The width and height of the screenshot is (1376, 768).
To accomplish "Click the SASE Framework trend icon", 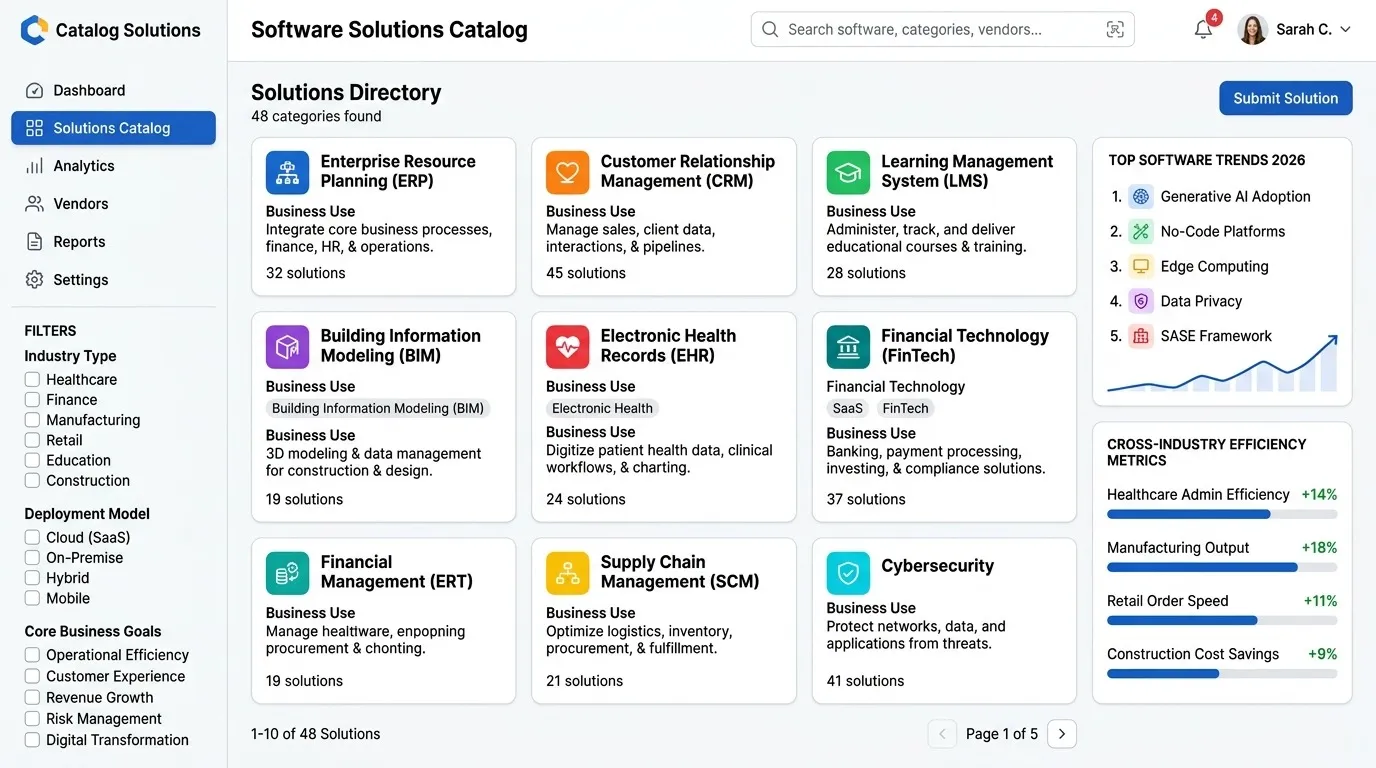I will point(1141,336).
